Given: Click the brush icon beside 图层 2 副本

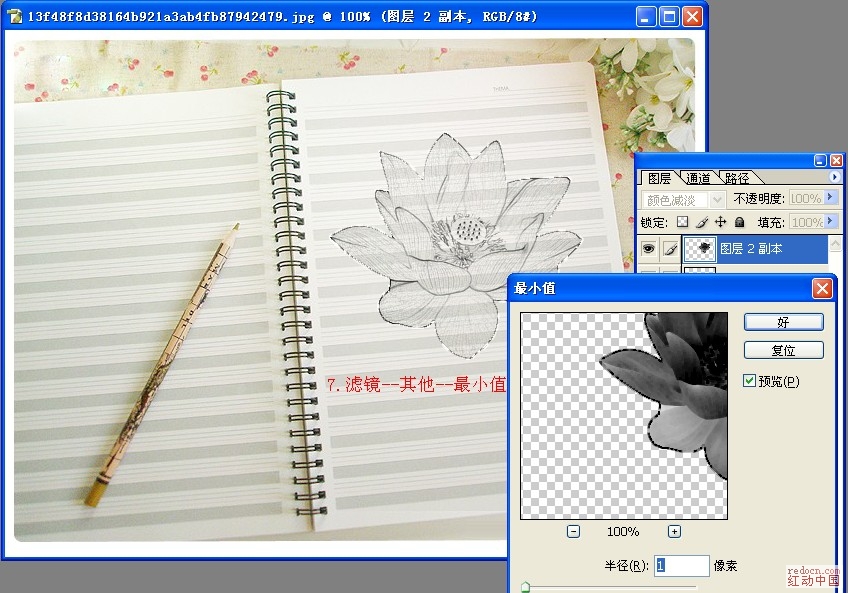Looking at the screenshot, I should [x=670, y=249].
